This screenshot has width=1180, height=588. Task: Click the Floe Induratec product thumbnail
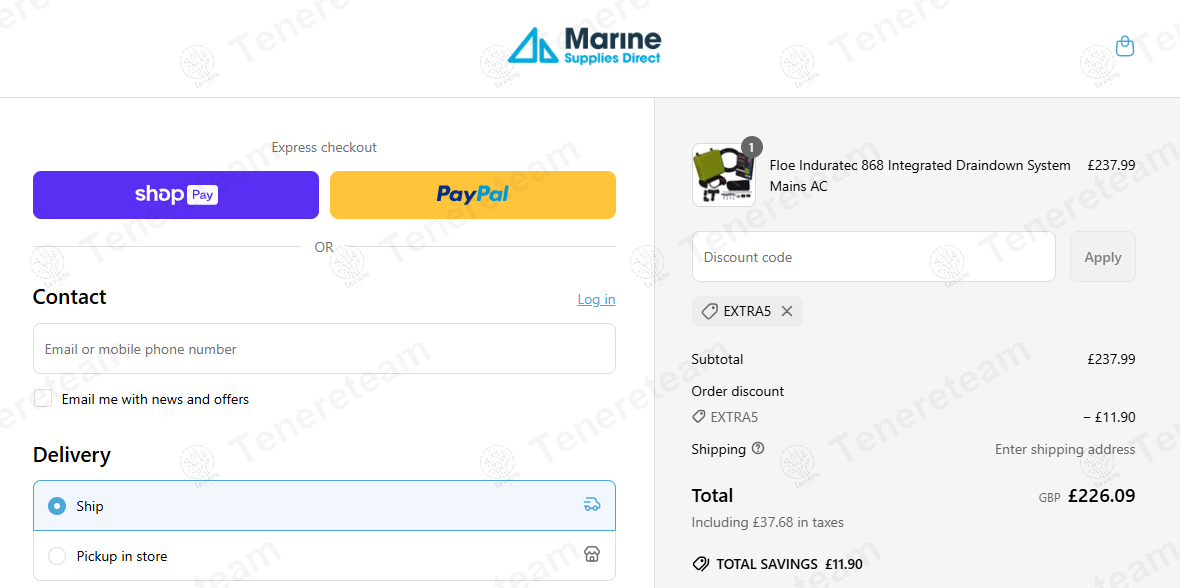[x=724, y=175]
